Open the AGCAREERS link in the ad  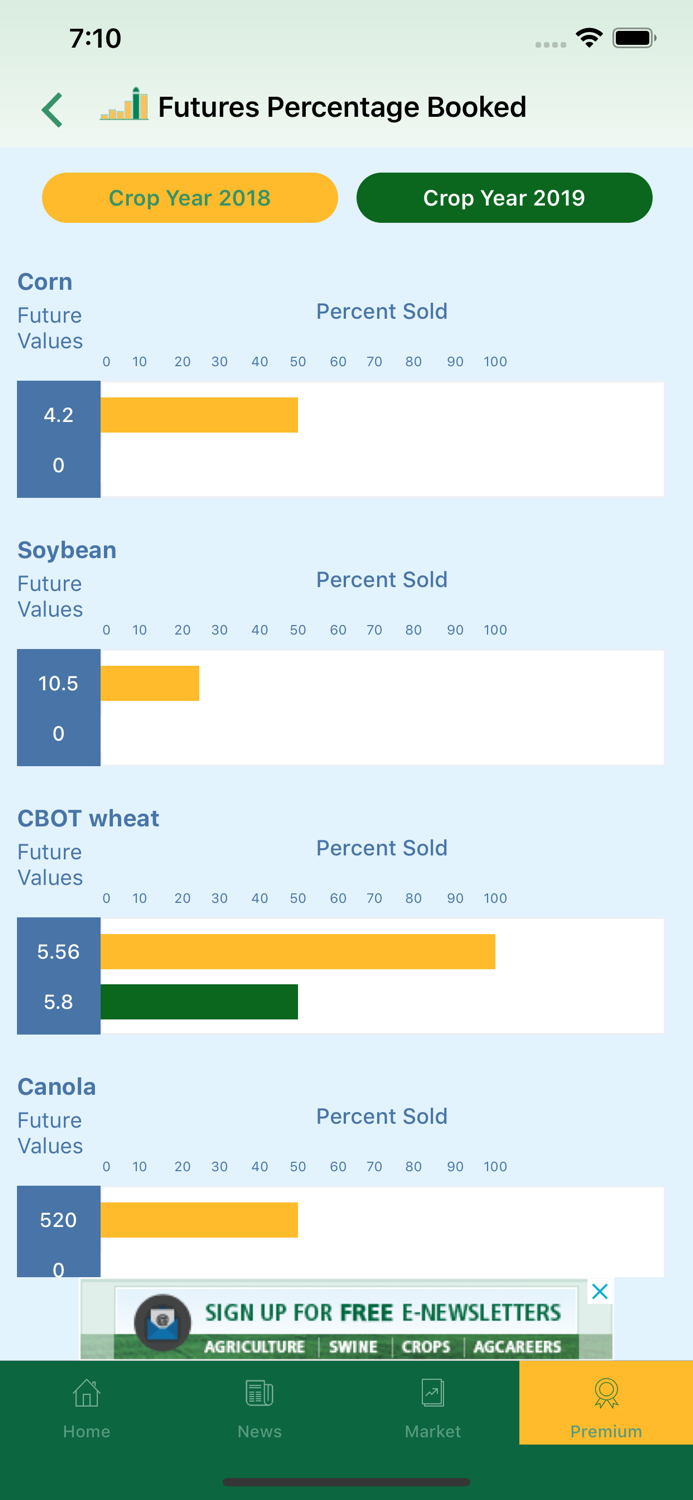(518, 1347)
